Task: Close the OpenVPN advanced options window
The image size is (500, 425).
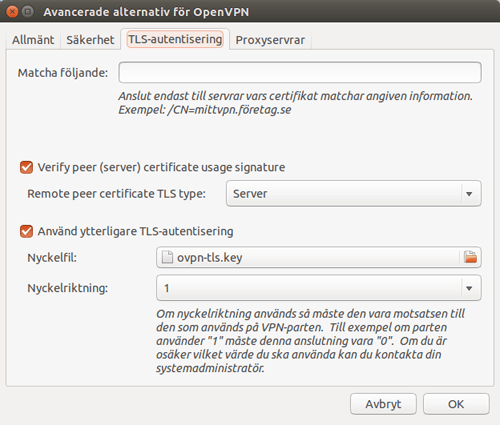Action: click(12, 12)
